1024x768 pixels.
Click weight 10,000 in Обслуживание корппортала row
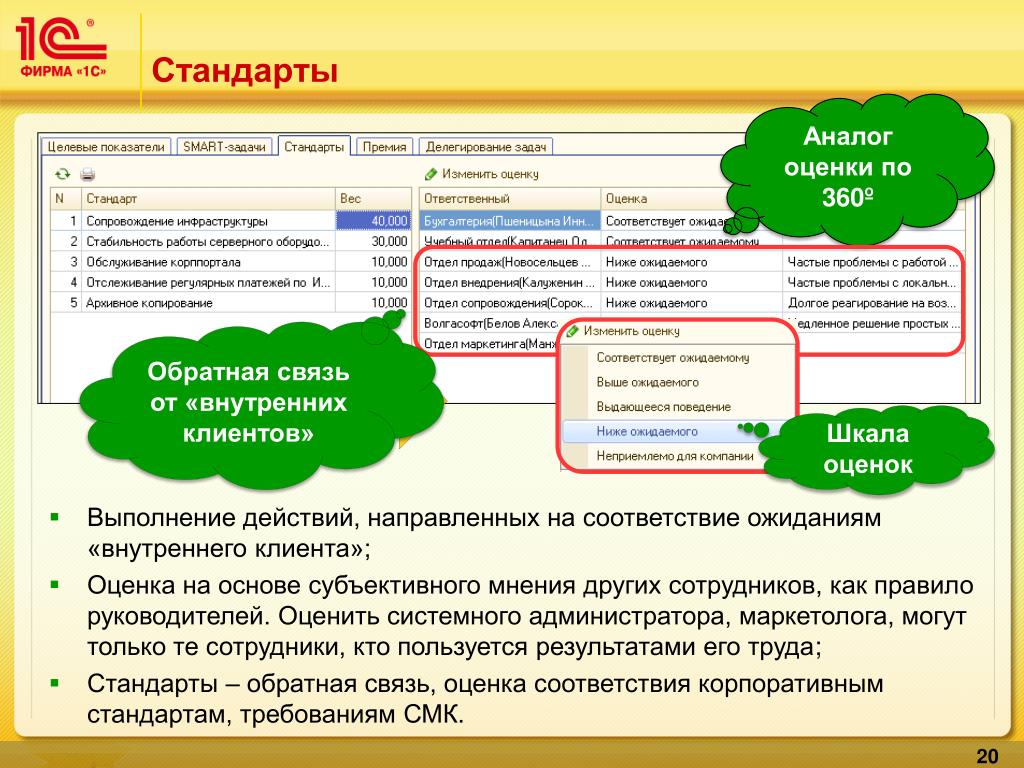[374, 262]
